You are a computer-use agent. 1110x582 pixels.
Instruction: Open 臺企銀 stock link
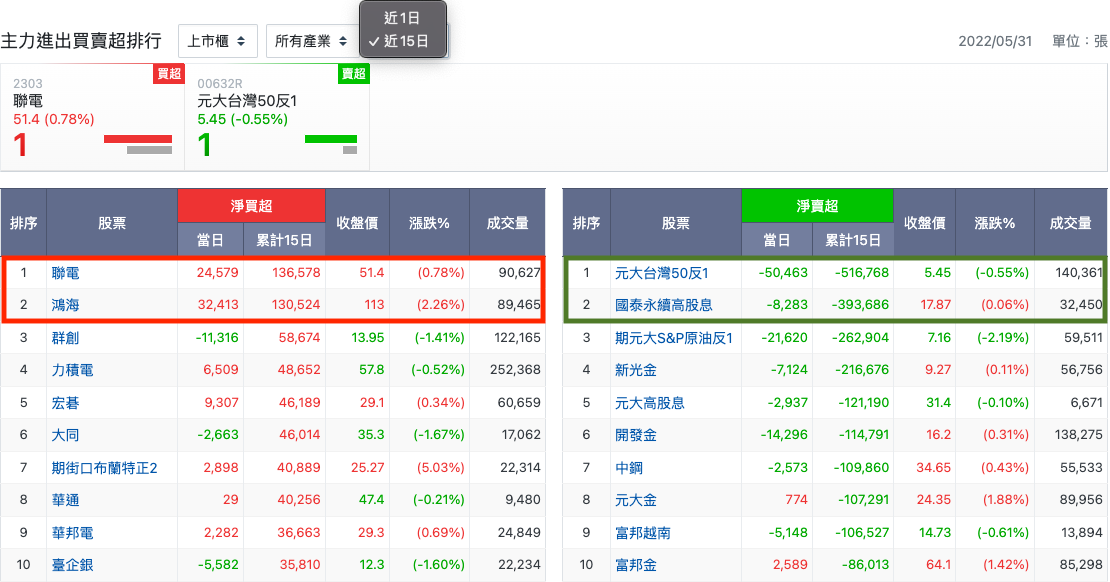pyautogui.click(x=72, y=565)
